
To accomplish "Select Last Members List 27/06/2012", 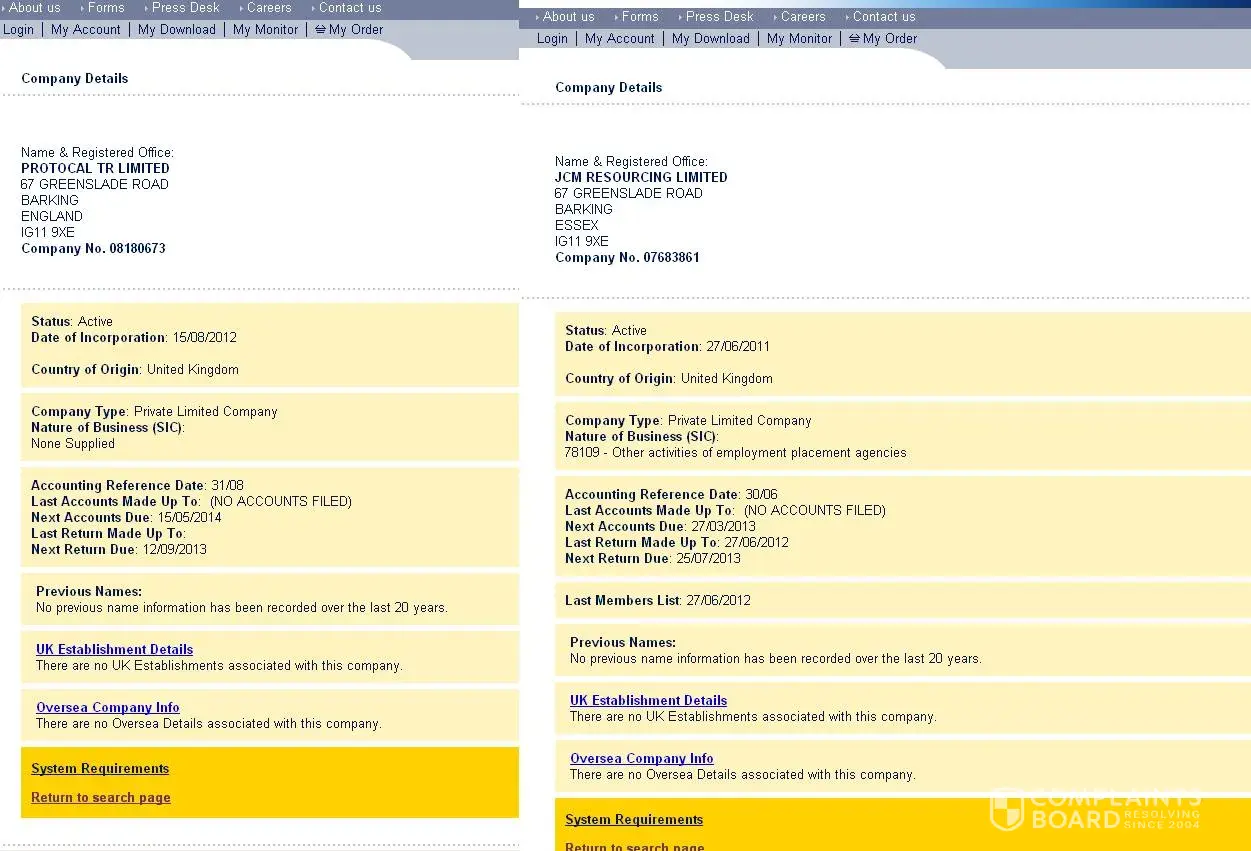I will pyautogui.click(x=657, y=601).
